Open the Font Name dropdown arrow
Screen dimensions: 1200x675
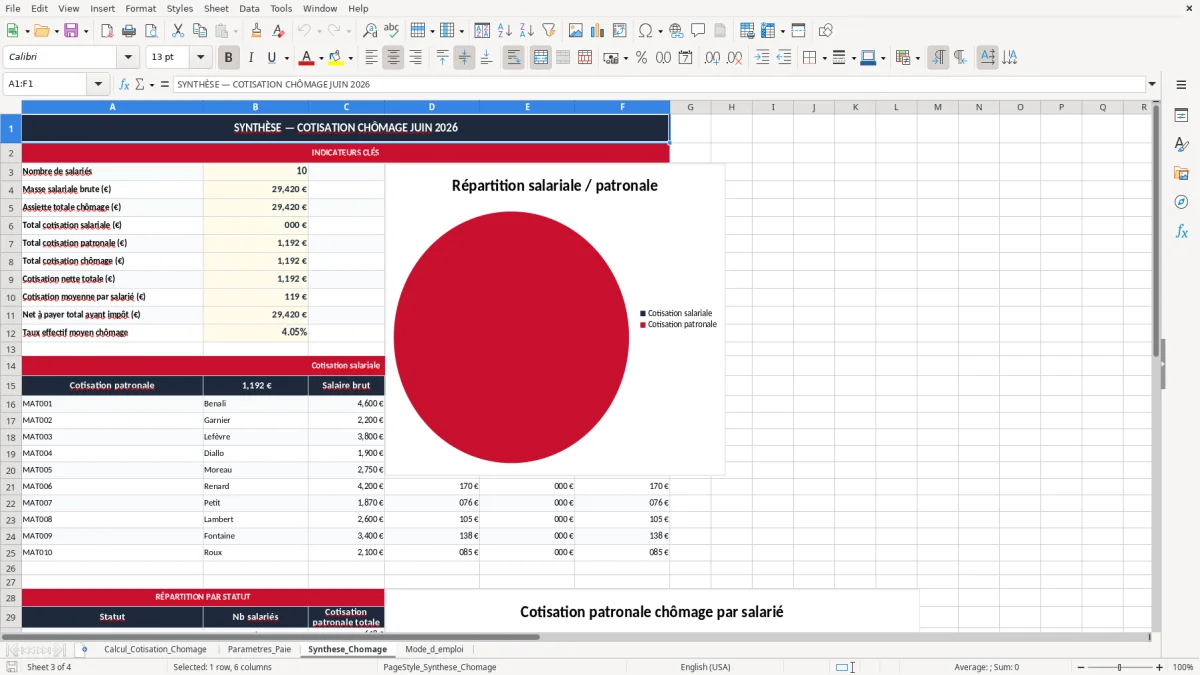tap(127, 58)
